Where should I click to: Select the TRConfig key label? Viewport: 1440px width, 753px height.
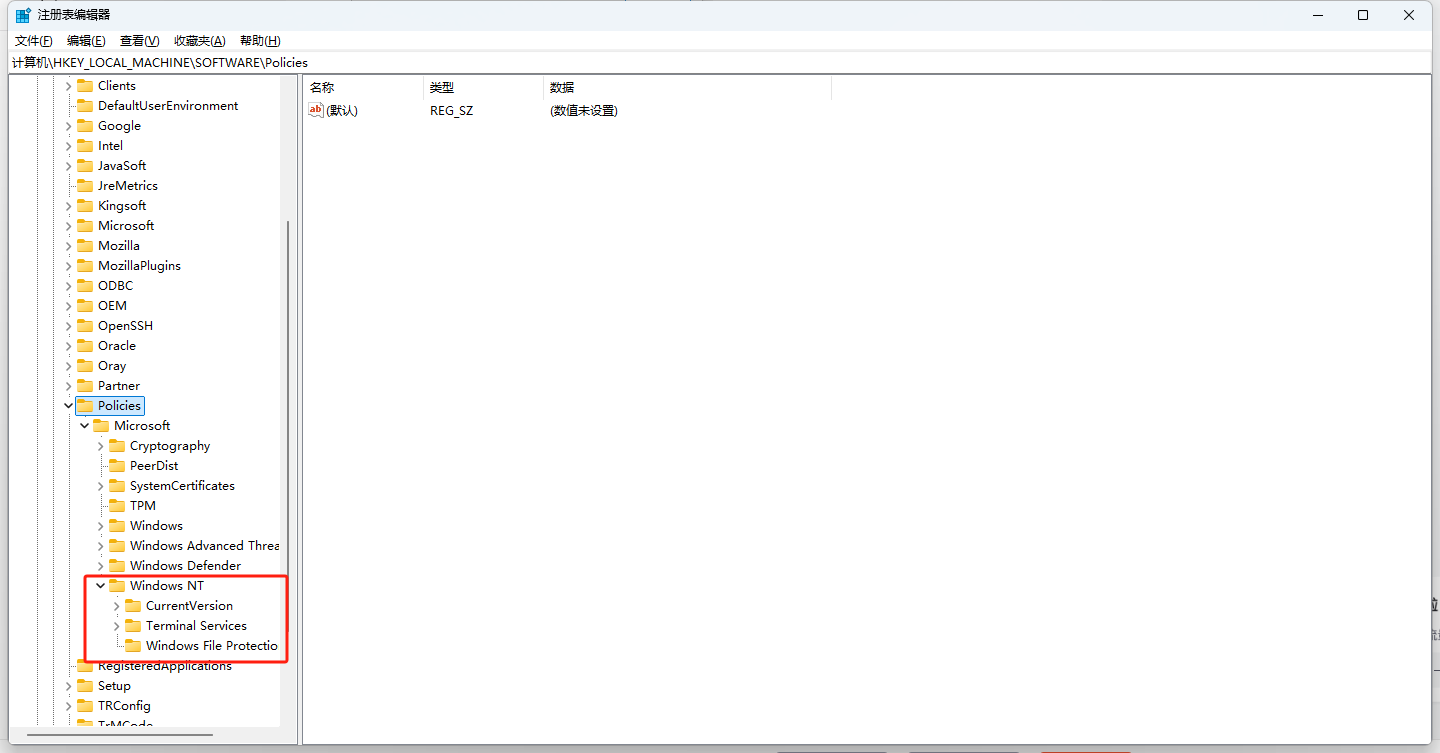point(124,706)
